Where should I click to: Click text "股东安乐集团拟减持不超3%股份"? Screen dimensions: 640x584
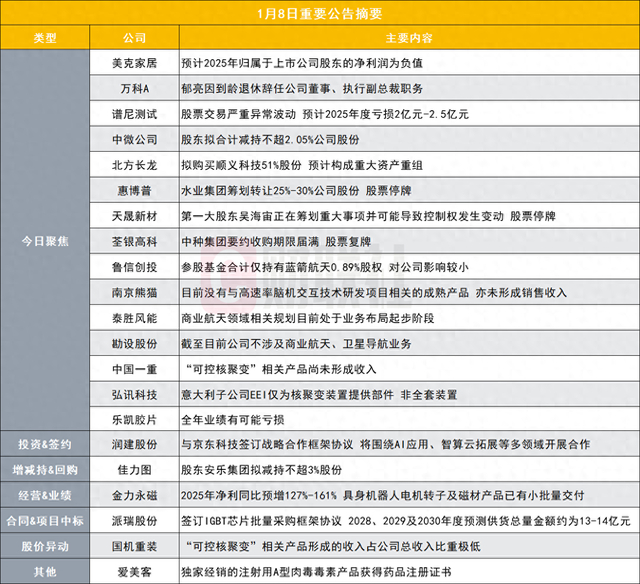coord(262,470)
